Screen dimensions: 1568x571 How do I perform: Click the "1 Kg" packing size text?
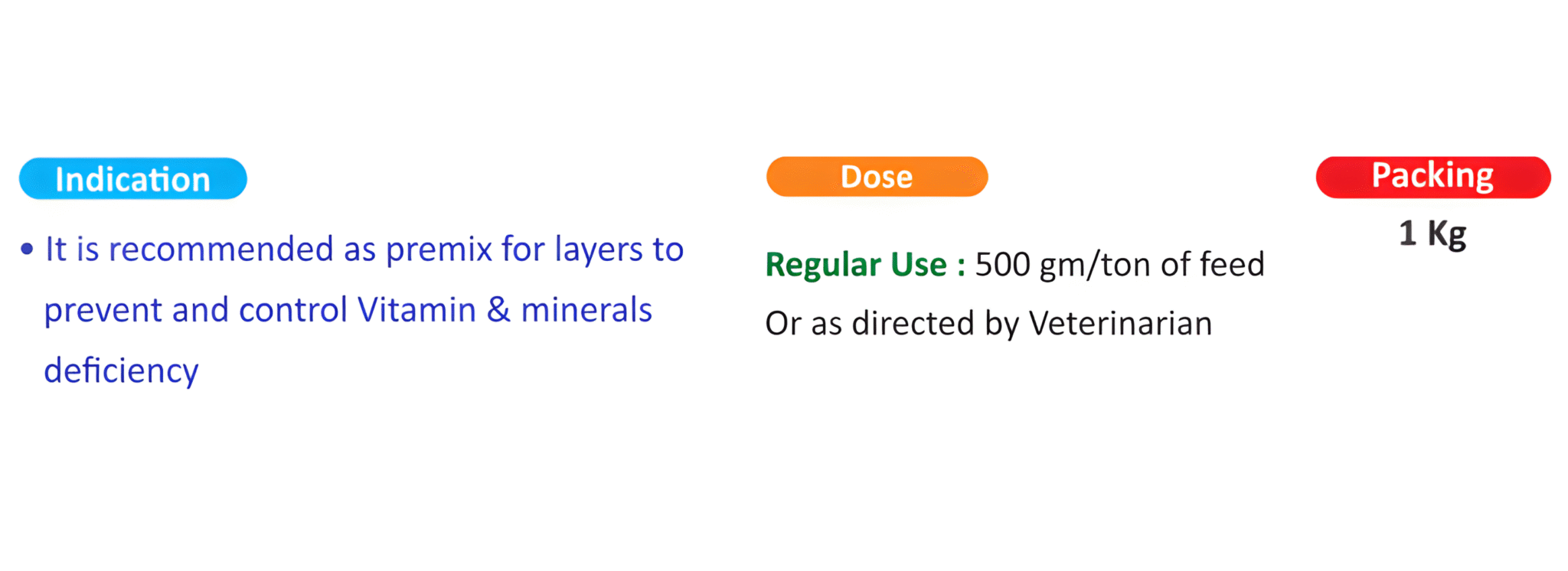(1432, 233)
